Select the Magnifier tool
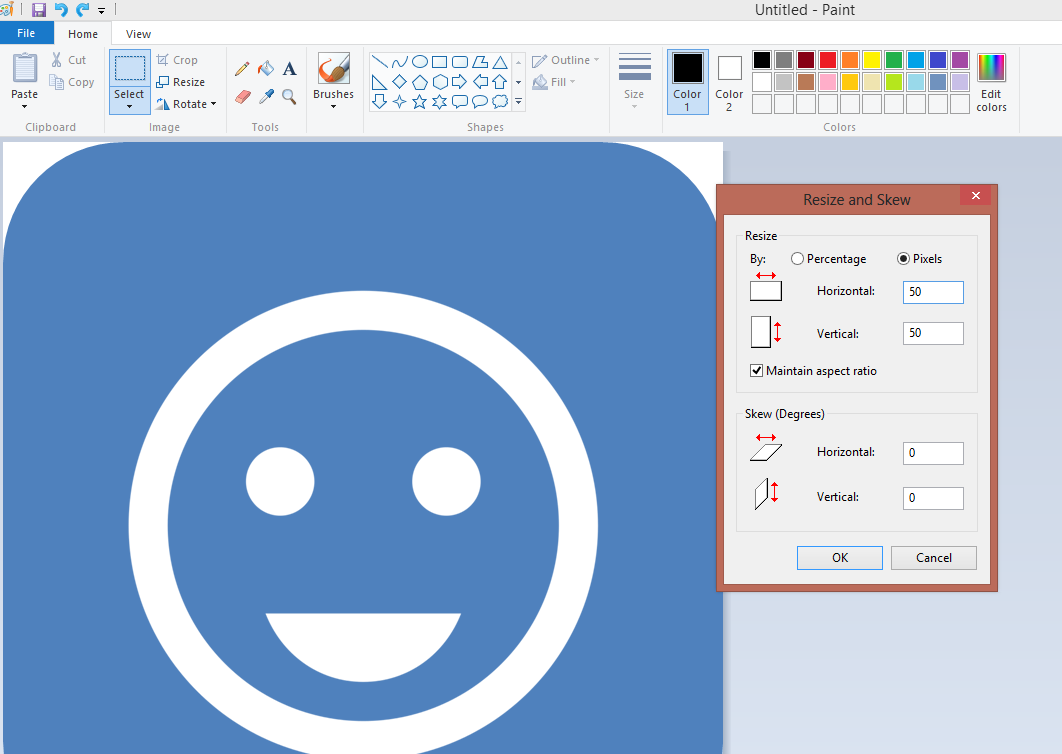1062x754 pixels. point(289,97)
